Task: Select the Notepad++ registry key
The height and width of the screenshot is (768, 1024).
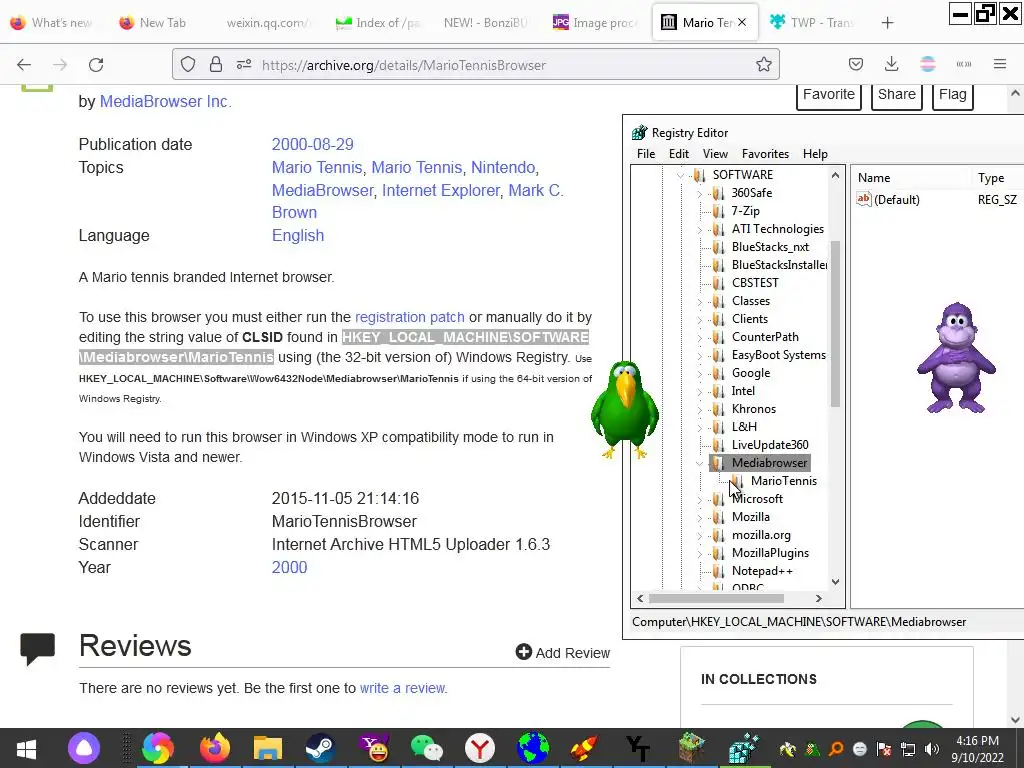Action: click(761, 571)
